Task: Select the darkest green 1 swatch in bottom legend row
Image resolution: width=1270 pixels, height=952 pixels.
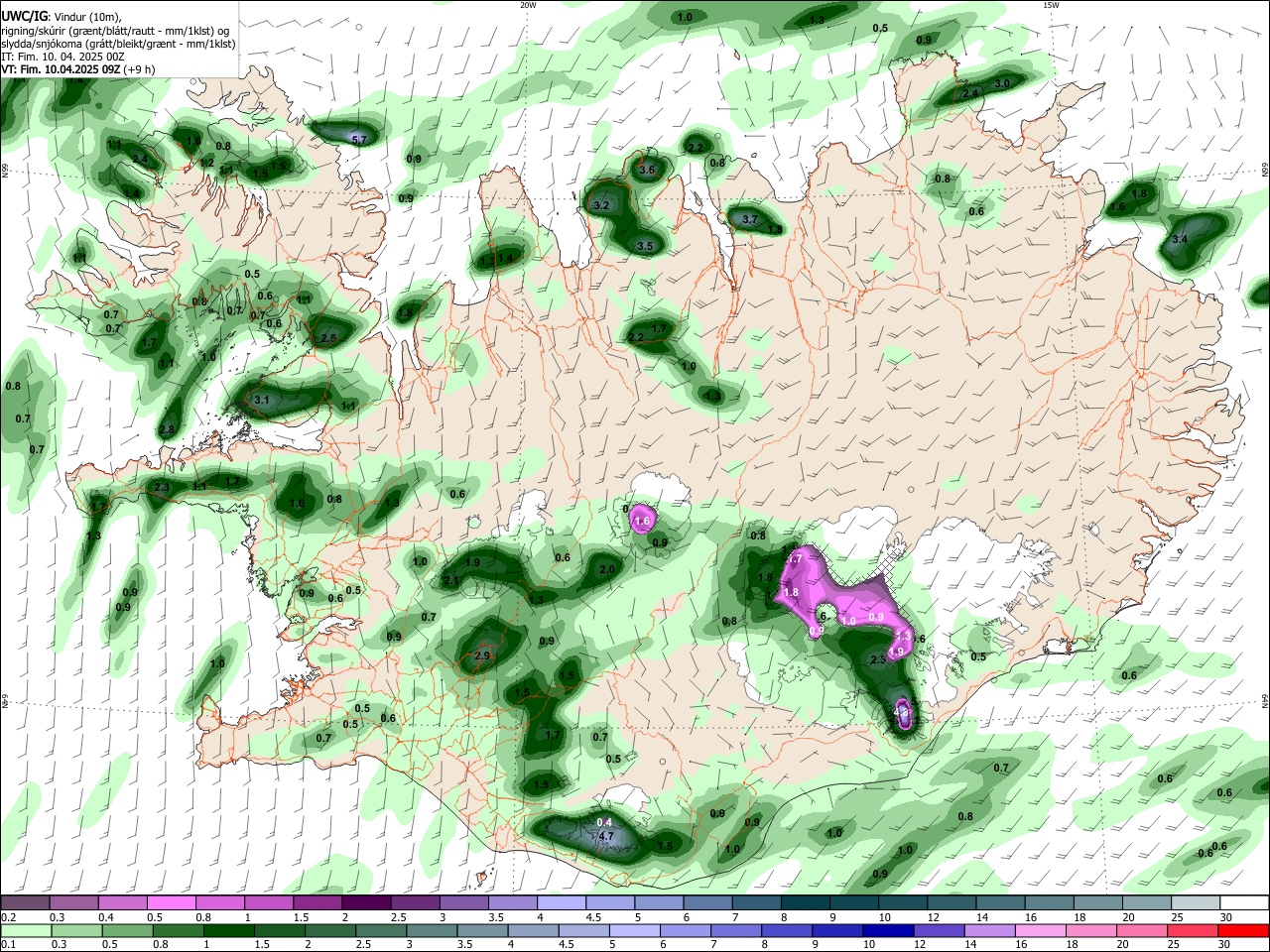Action: coord(228,930)
